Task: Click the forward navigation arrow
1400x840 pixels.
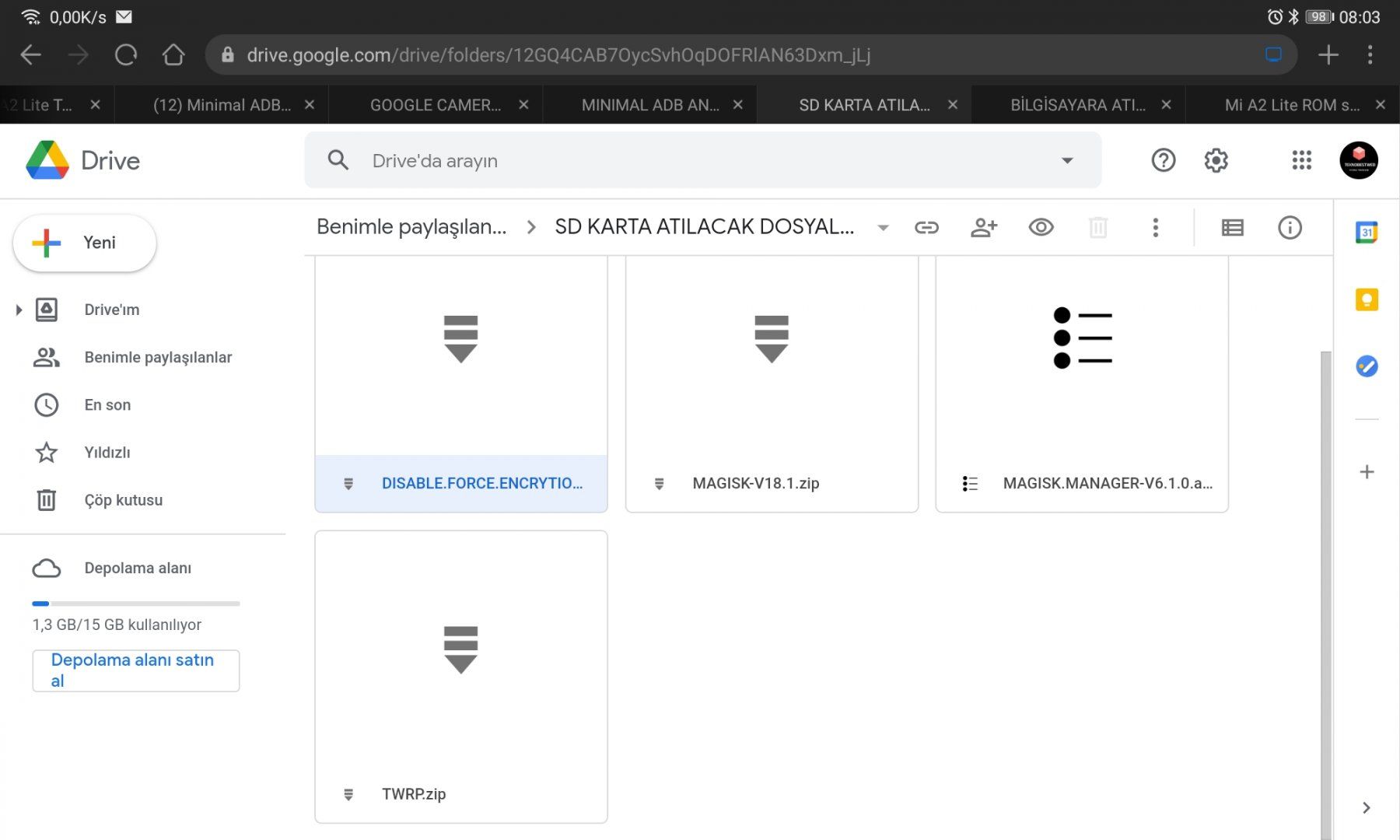Action: [78, 54]
